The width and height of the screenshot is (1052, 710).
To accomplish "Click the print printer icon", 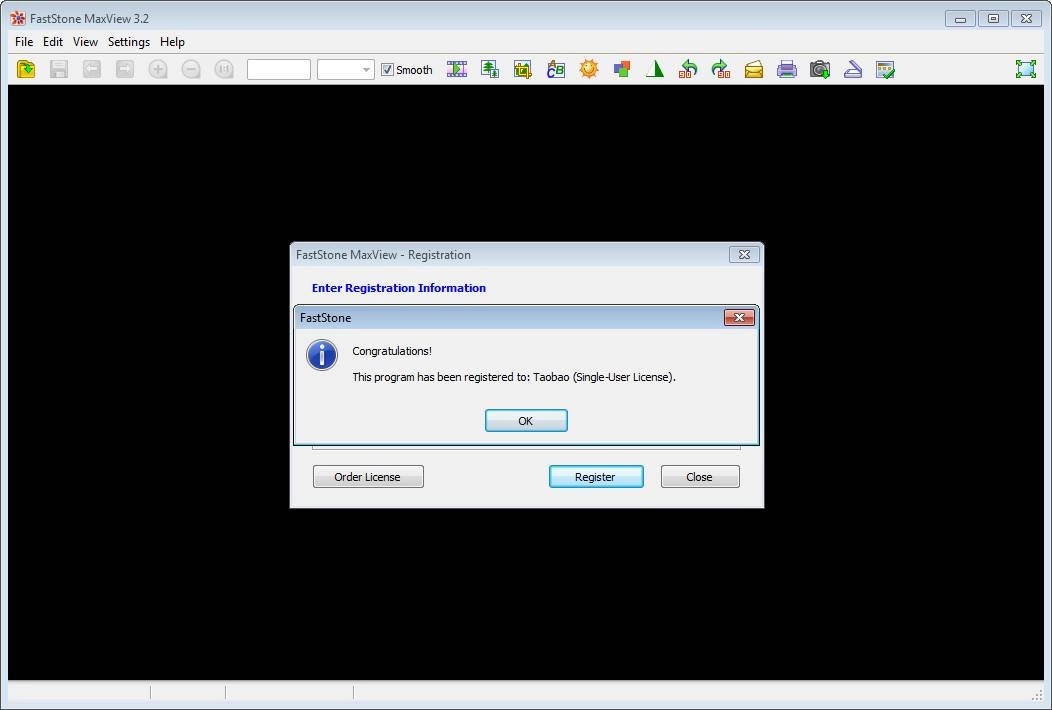I will click(786, 69).
